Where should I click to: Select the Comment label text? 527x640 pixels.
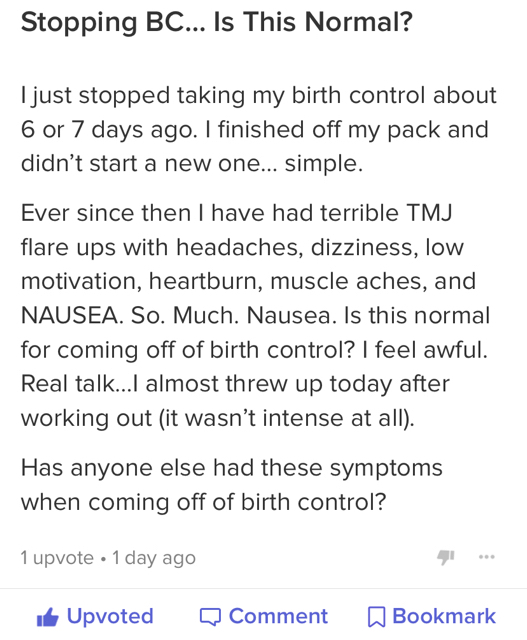[x=278, y=616]
